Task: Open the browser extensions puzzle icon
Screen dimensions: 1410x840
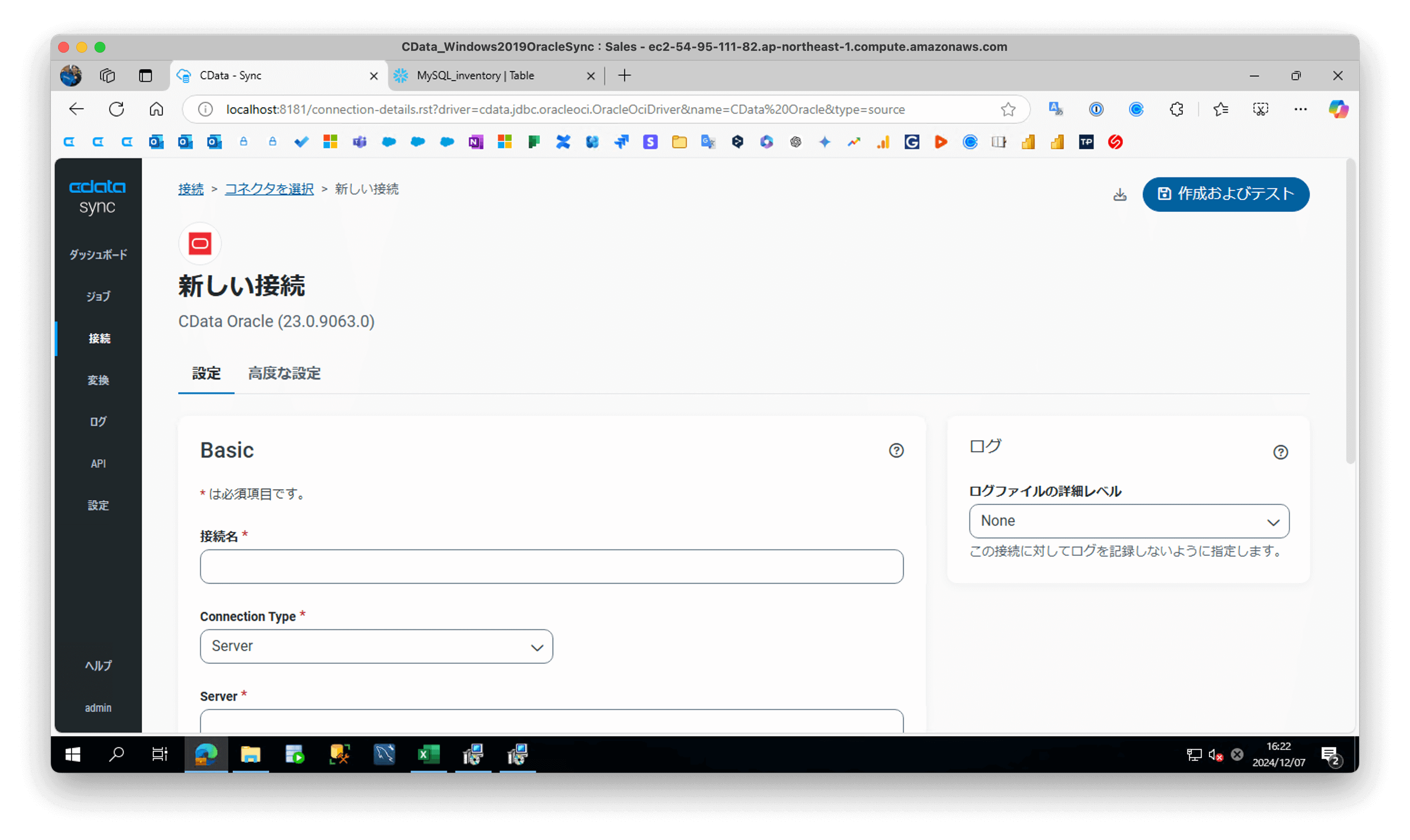Action: click(x=1176, y=109)
